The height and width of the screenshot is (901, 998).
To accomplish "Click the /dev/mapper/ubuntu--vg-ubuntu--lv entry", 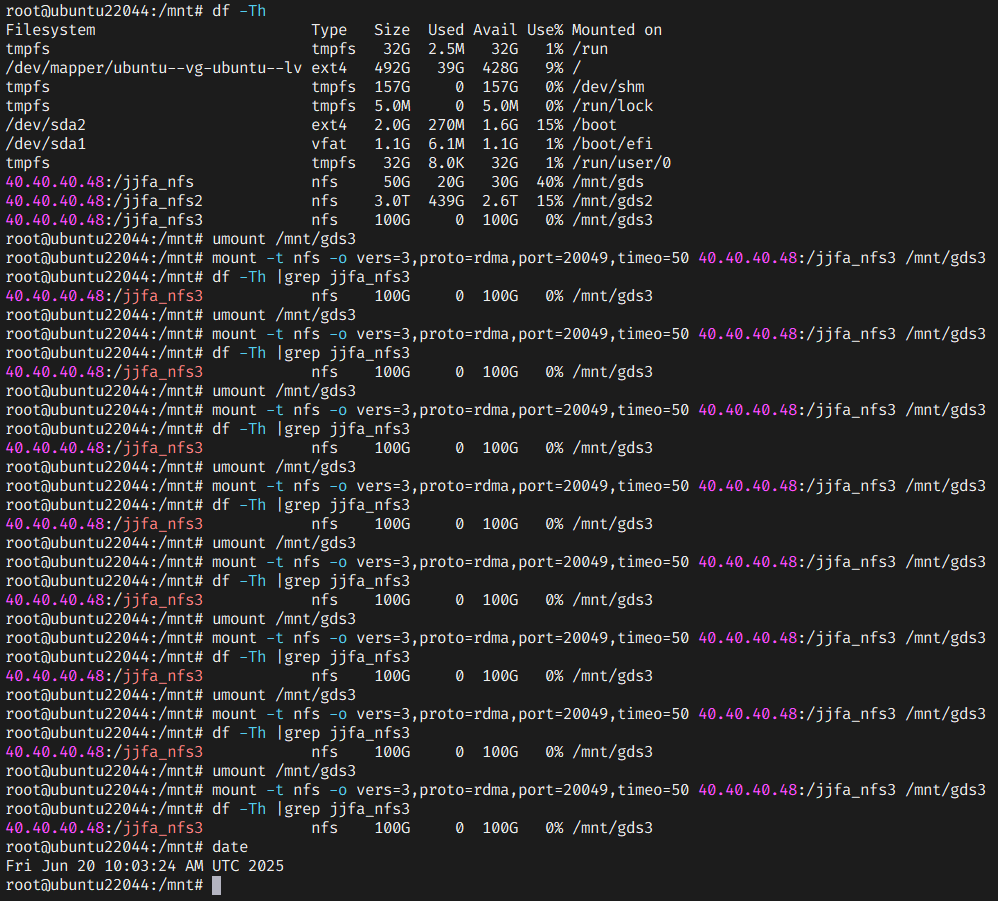I will tap(153, 68).
